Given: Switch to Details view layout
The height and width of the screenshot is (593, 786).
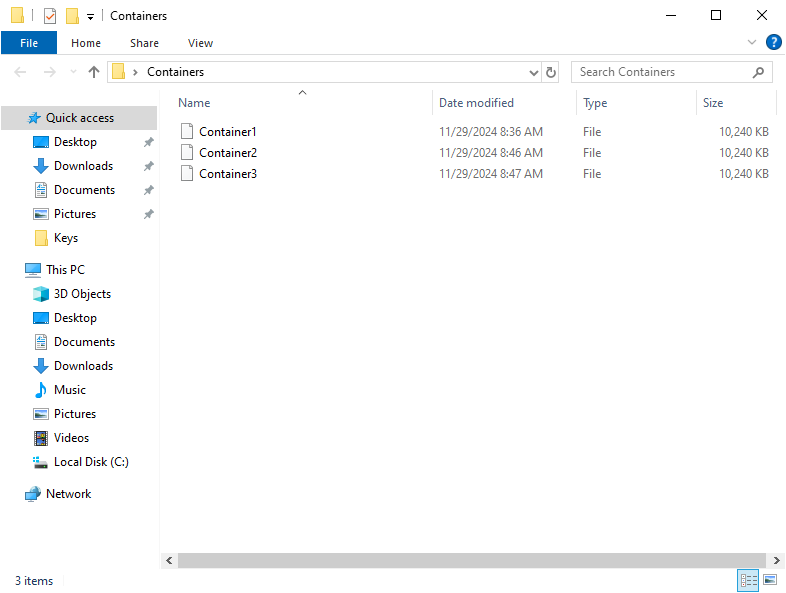Looking at the screenshot, I should (x=748, y=580).
